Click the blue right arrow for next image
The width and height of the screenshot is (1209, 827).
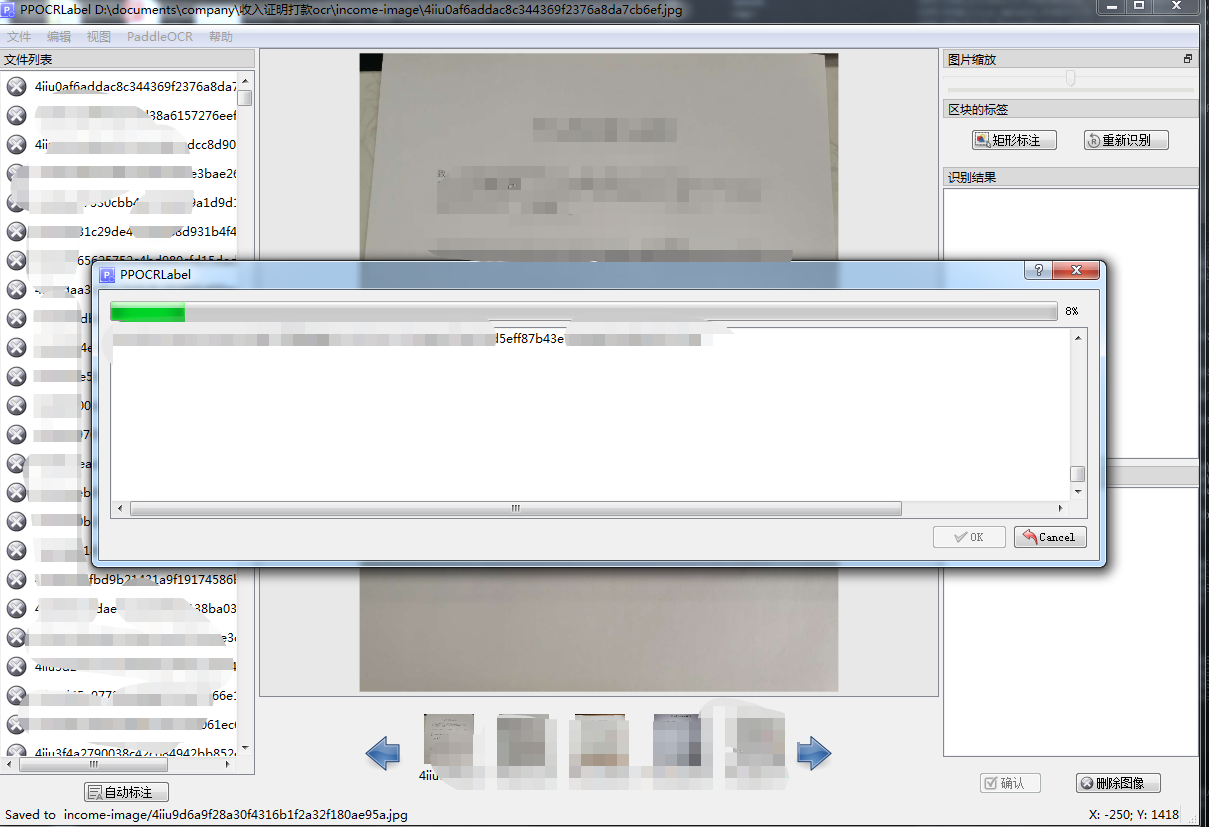coord(815,754)
